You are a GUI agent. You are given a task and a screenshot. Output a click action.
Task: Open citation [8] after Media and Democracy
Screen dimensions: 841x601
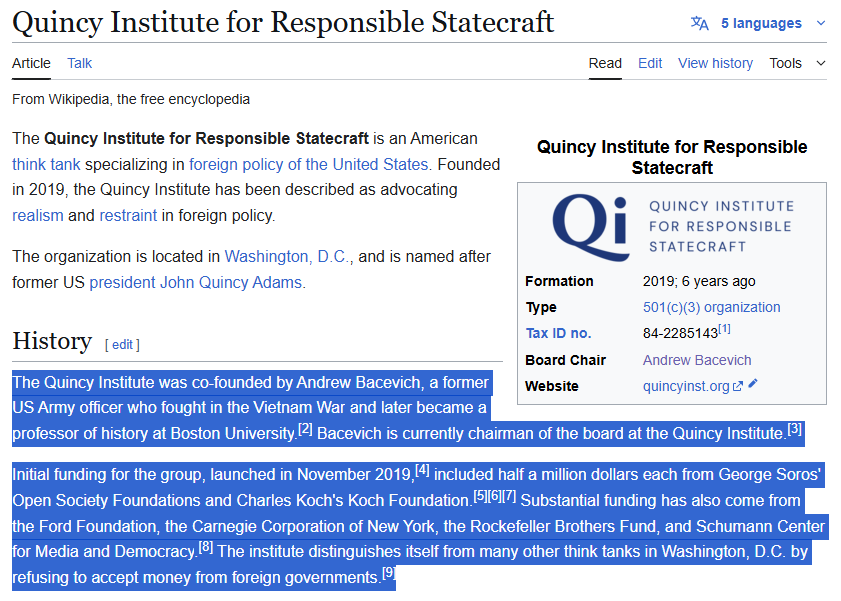click(206, 547)
